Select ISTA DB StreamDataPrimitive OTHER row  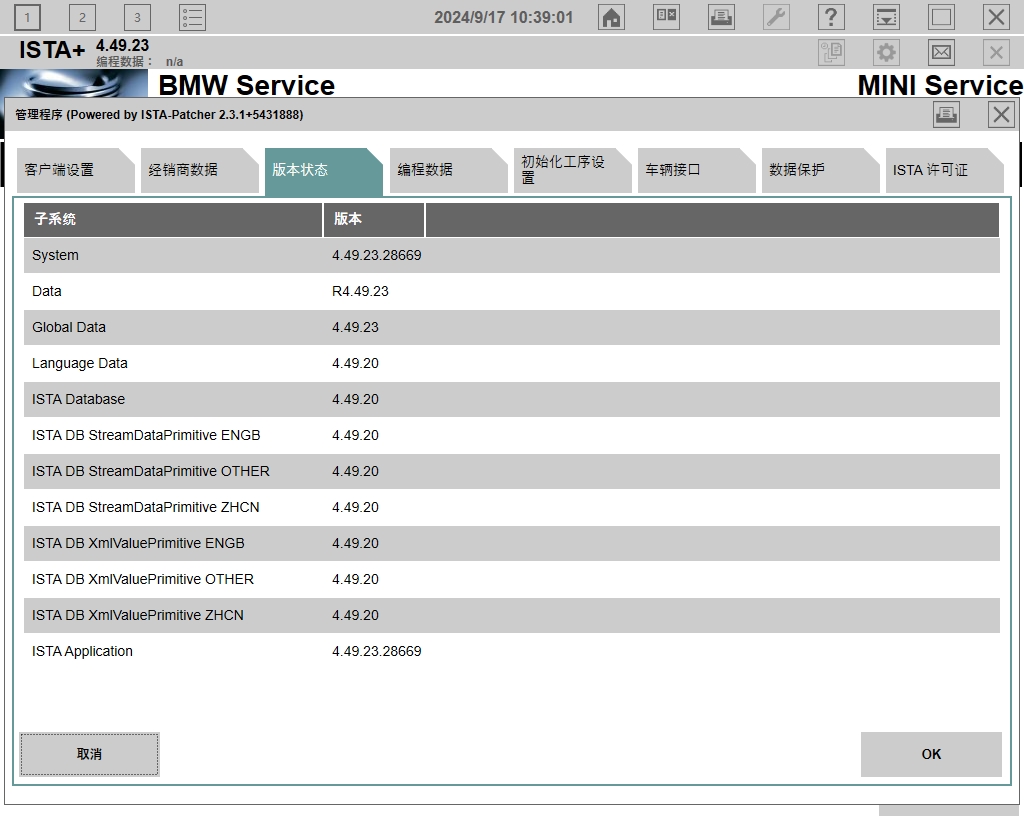(x=512, y=471)
